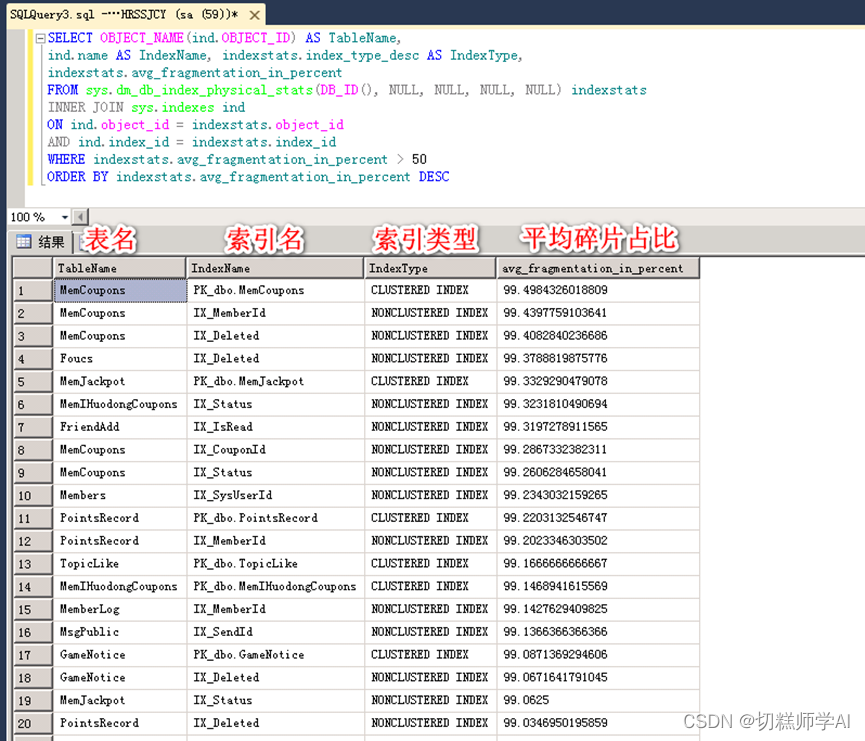The height and width of the screenshot is (741, 865).
Task: Switch to the 结果 results tab
Action: (40, 242)
